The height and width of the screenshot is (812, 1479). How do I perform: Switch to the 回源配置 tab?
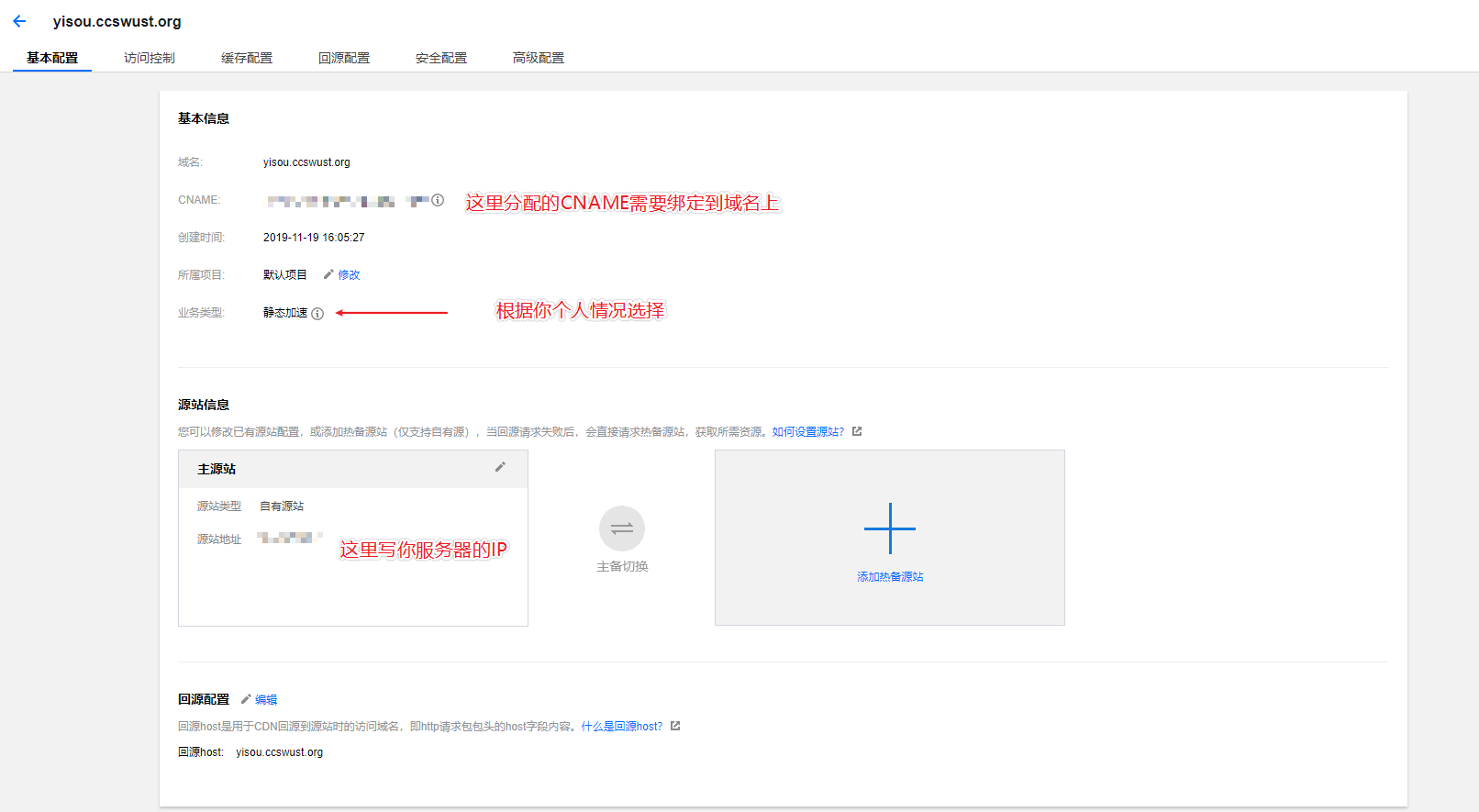coord(344,58)
